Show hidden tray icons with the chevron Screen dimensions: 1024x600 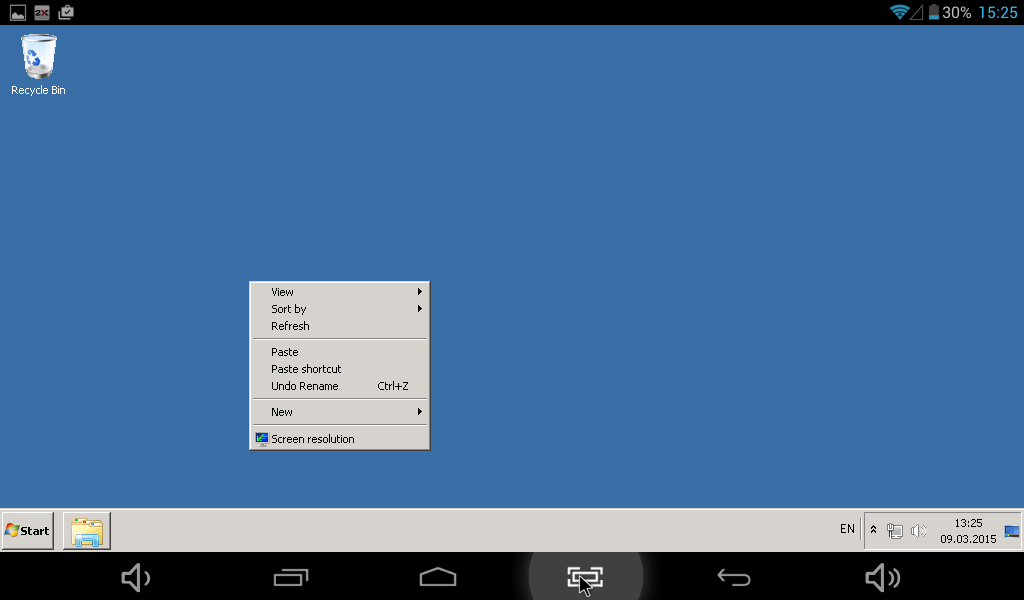[x=873, y=530]
